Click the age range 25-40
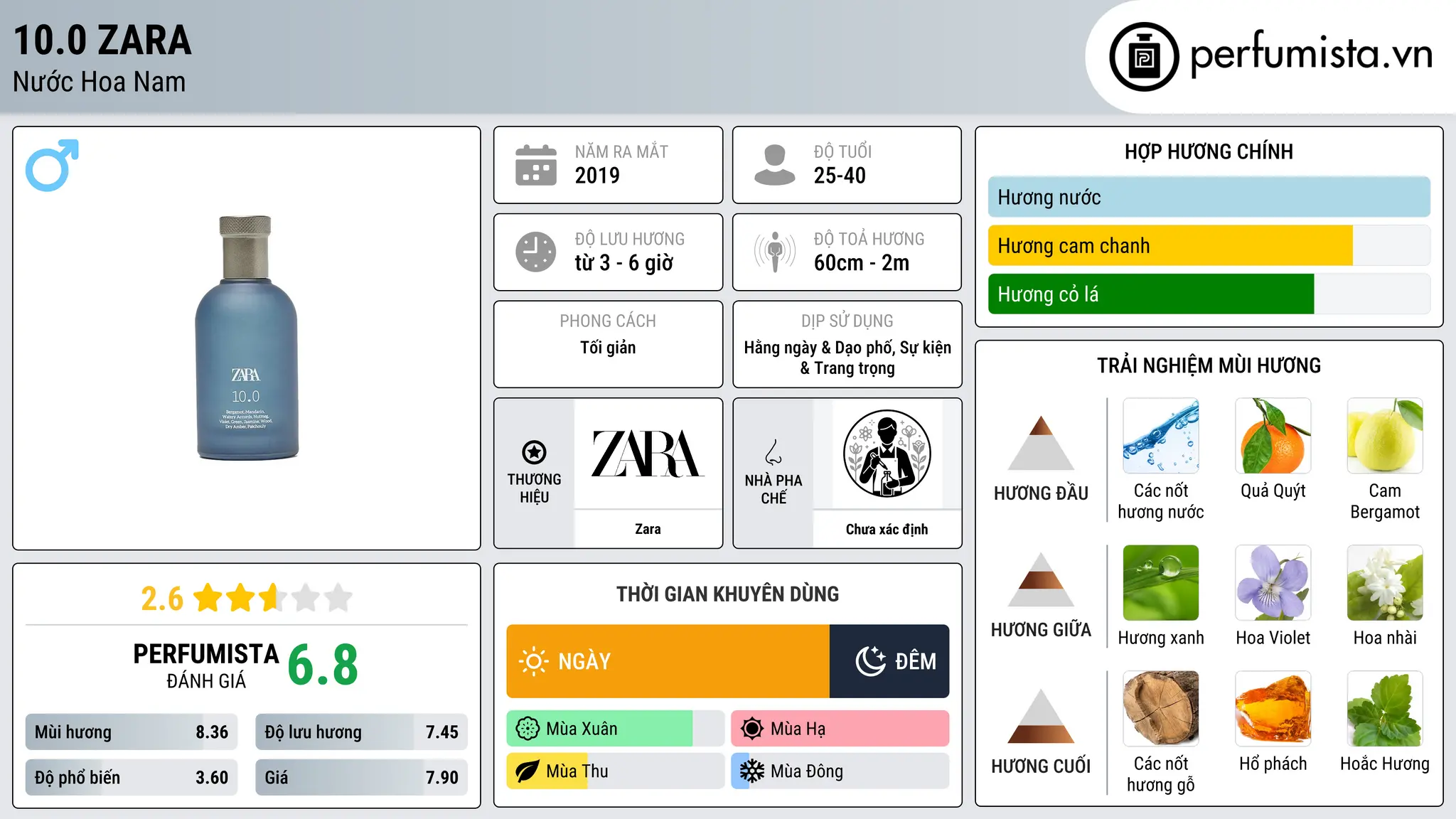 coord(840,176)
